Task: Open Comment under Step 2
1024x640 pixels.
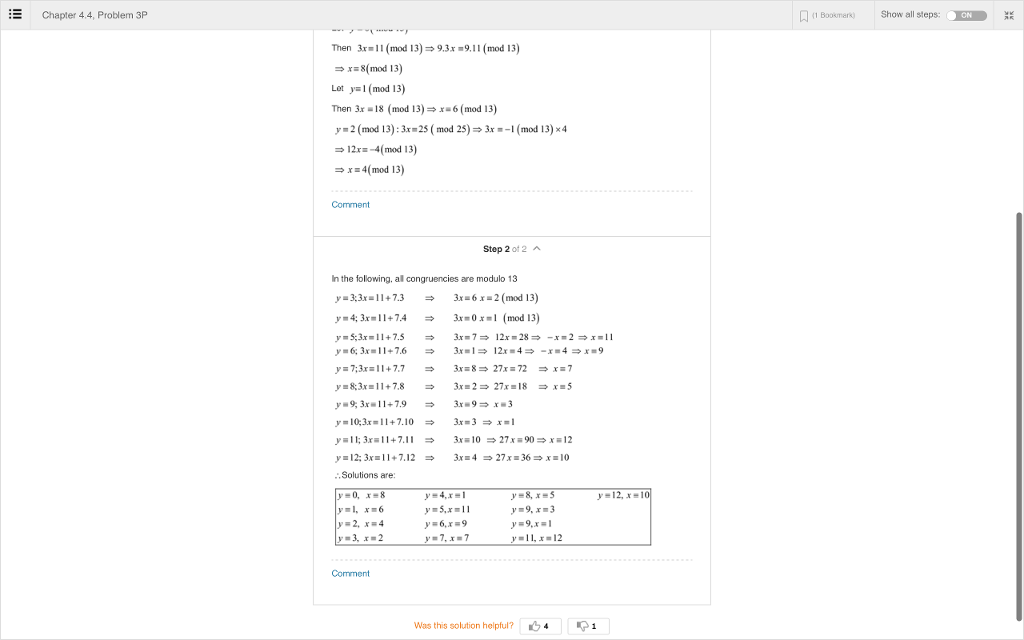Action: pyautogui.click(x=350, y=573)
